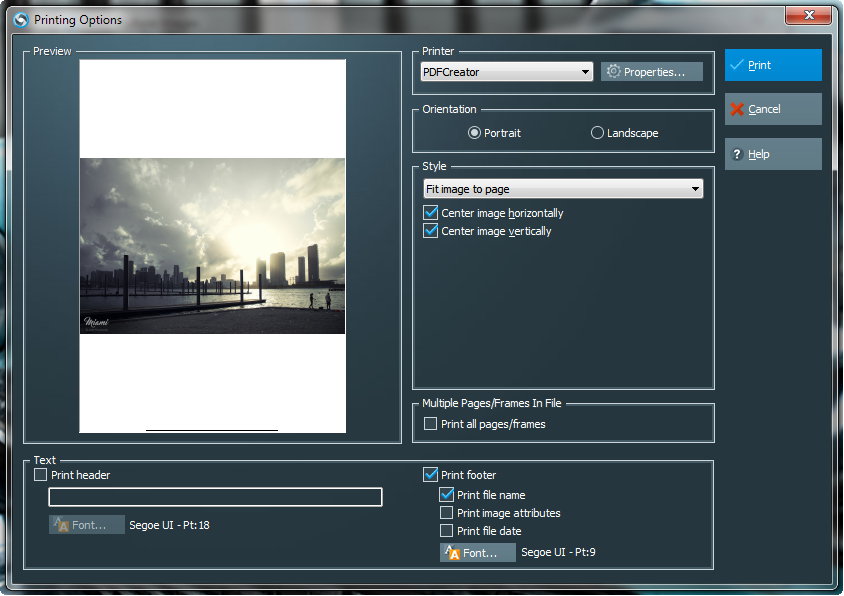
Task: Enable the Print header checkbox
Action: [41, 475]
